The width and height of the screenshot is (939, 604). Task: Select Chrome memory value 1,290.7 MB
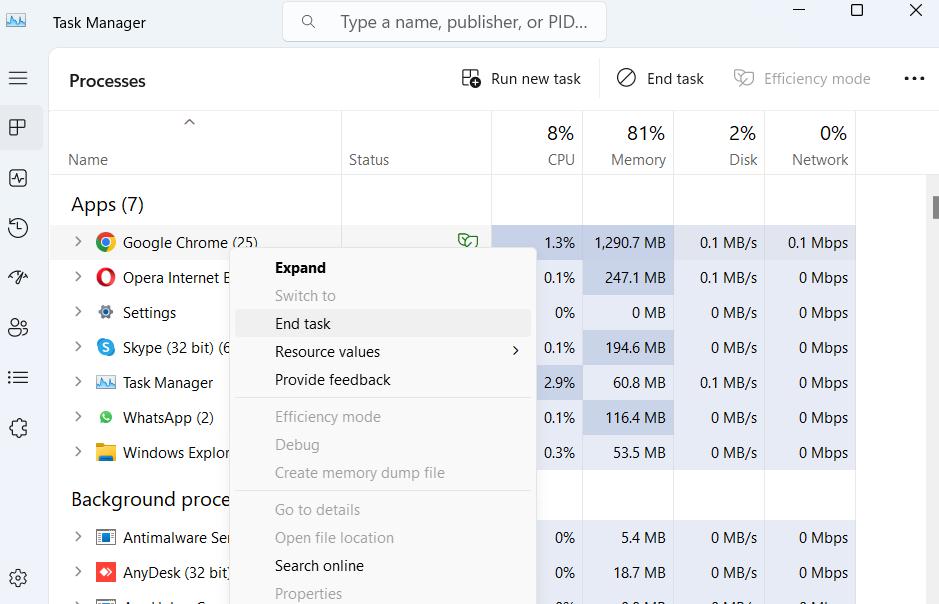tap(629, 242)
